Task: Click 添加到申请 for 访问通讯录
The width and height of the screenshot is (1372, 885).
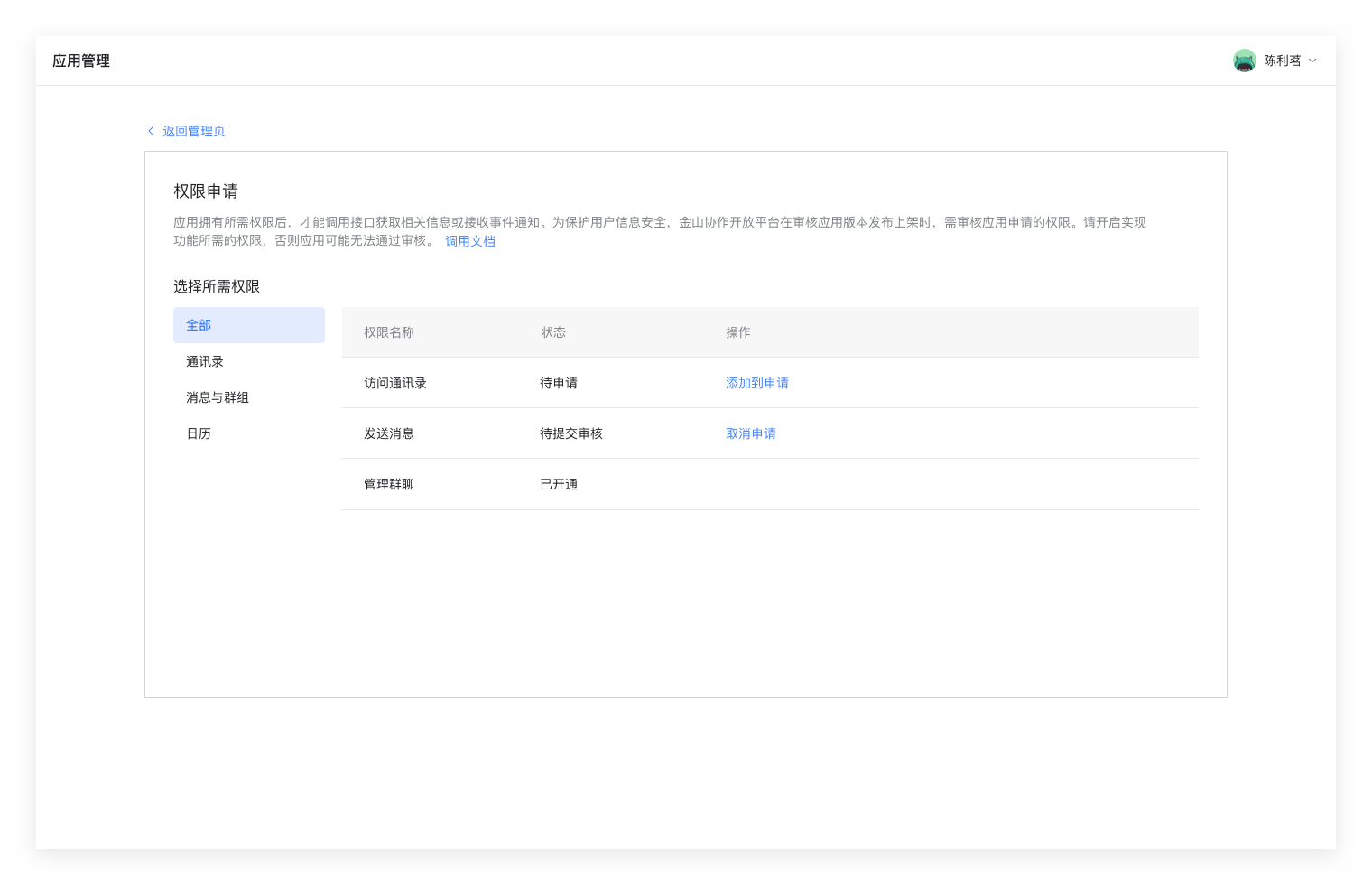Action: 757,383
